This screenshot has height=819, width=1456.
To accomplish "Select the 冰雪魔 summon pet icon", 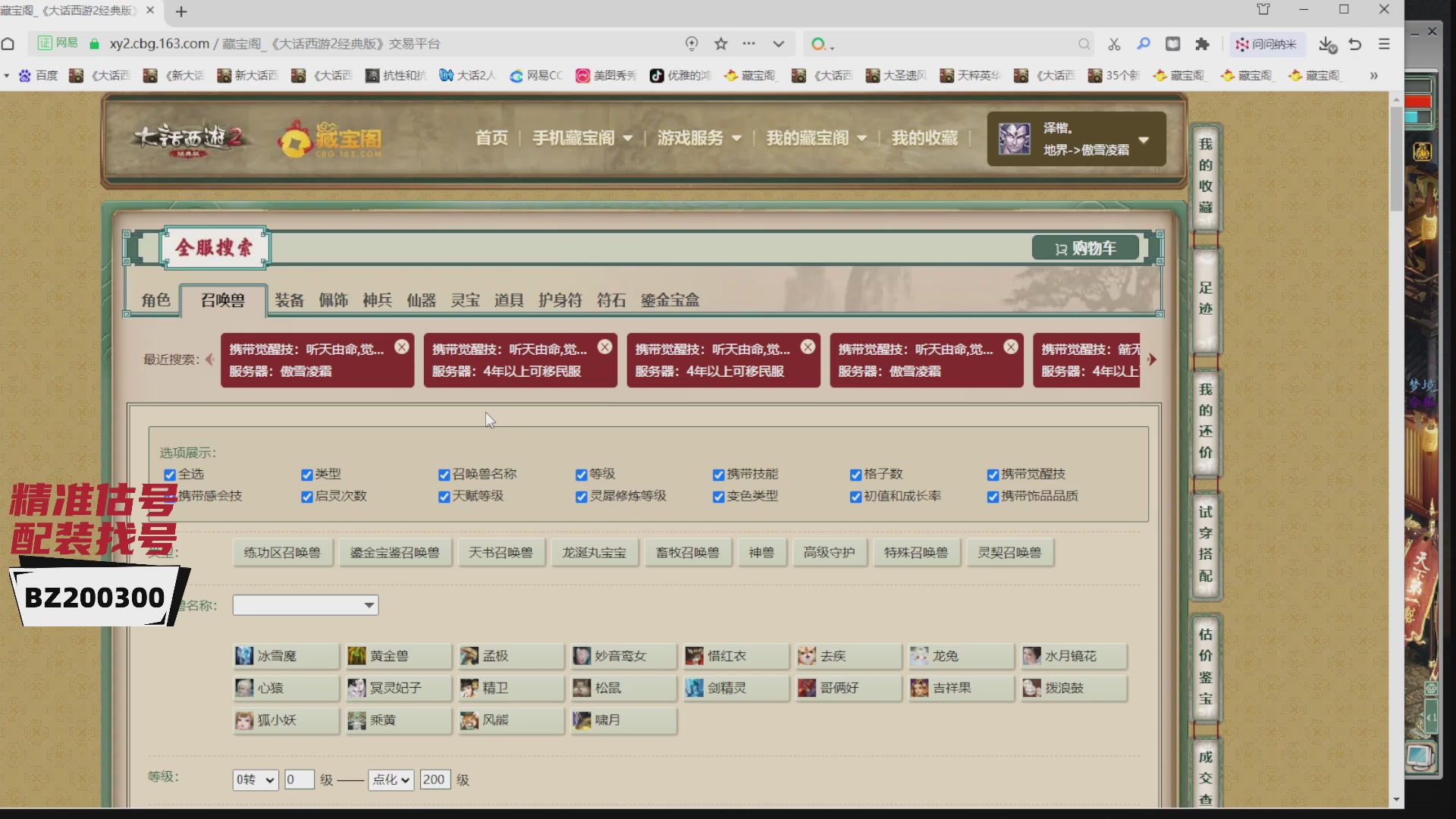I will tap(285, 656).
